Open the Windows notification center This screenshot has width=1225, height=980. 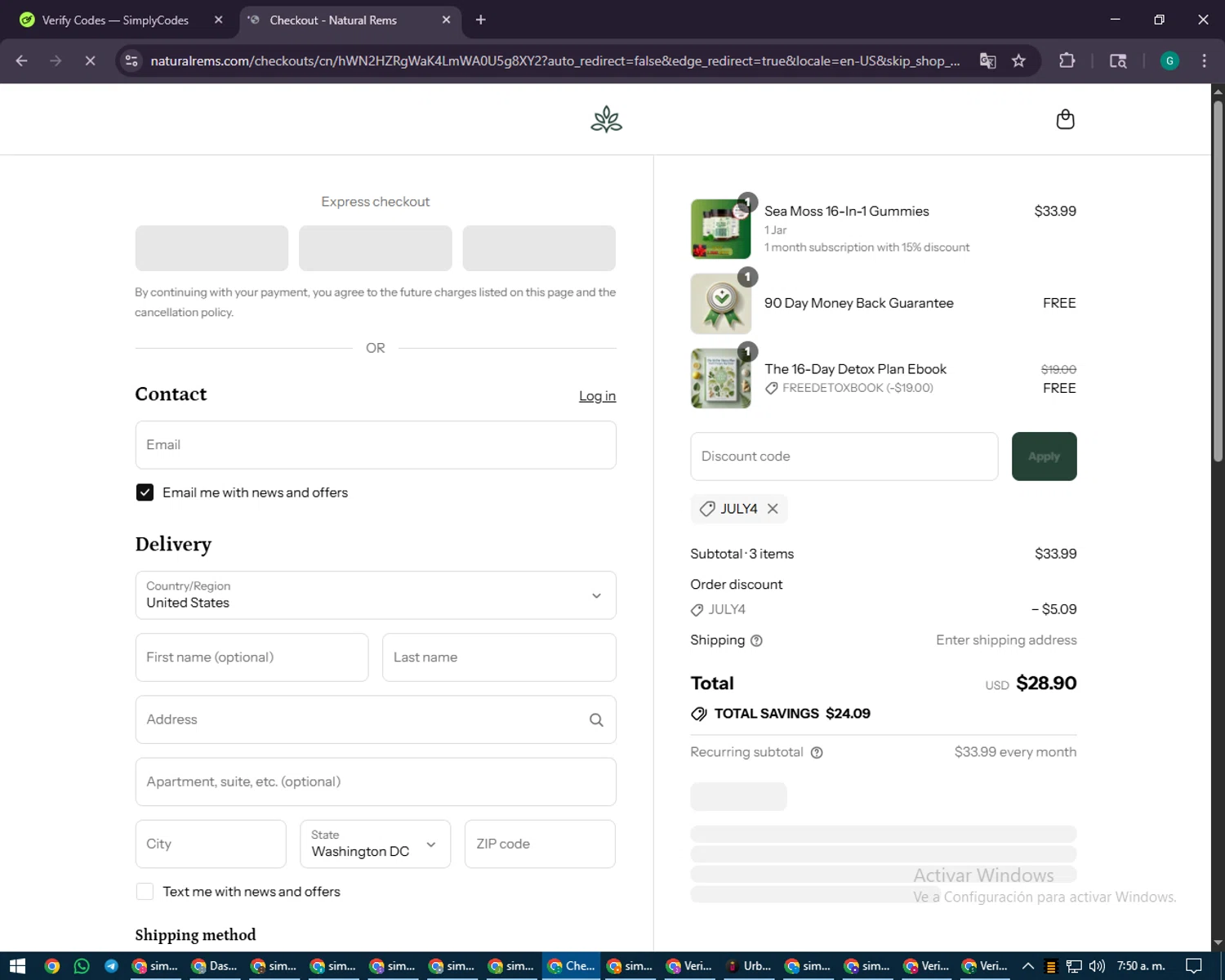coord(1194,966)
